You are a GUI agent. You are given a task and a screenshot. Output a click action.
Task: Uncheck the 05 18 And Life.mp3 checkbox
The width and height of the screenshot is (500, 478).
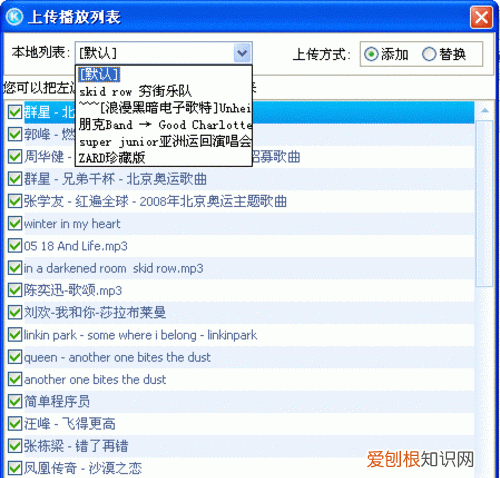[15, 246]
